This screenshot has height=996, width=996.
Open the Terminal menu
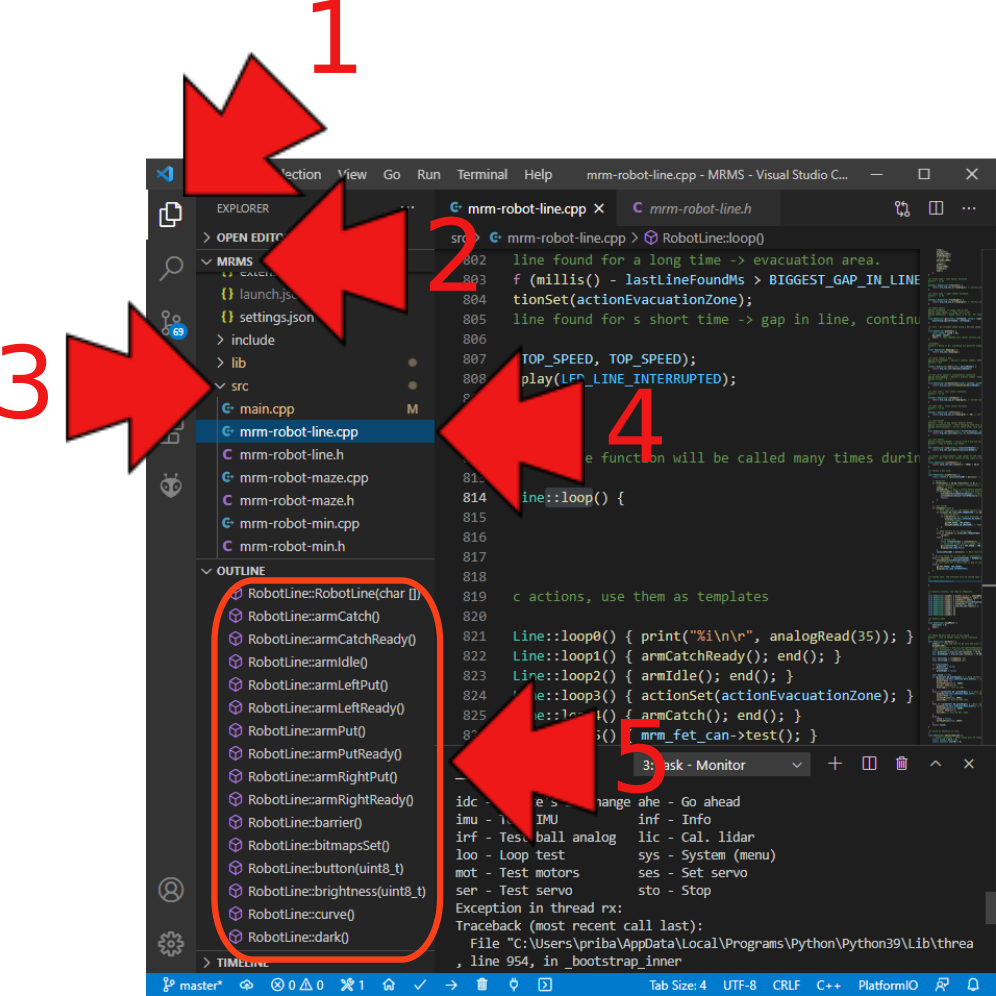(482, 175)
